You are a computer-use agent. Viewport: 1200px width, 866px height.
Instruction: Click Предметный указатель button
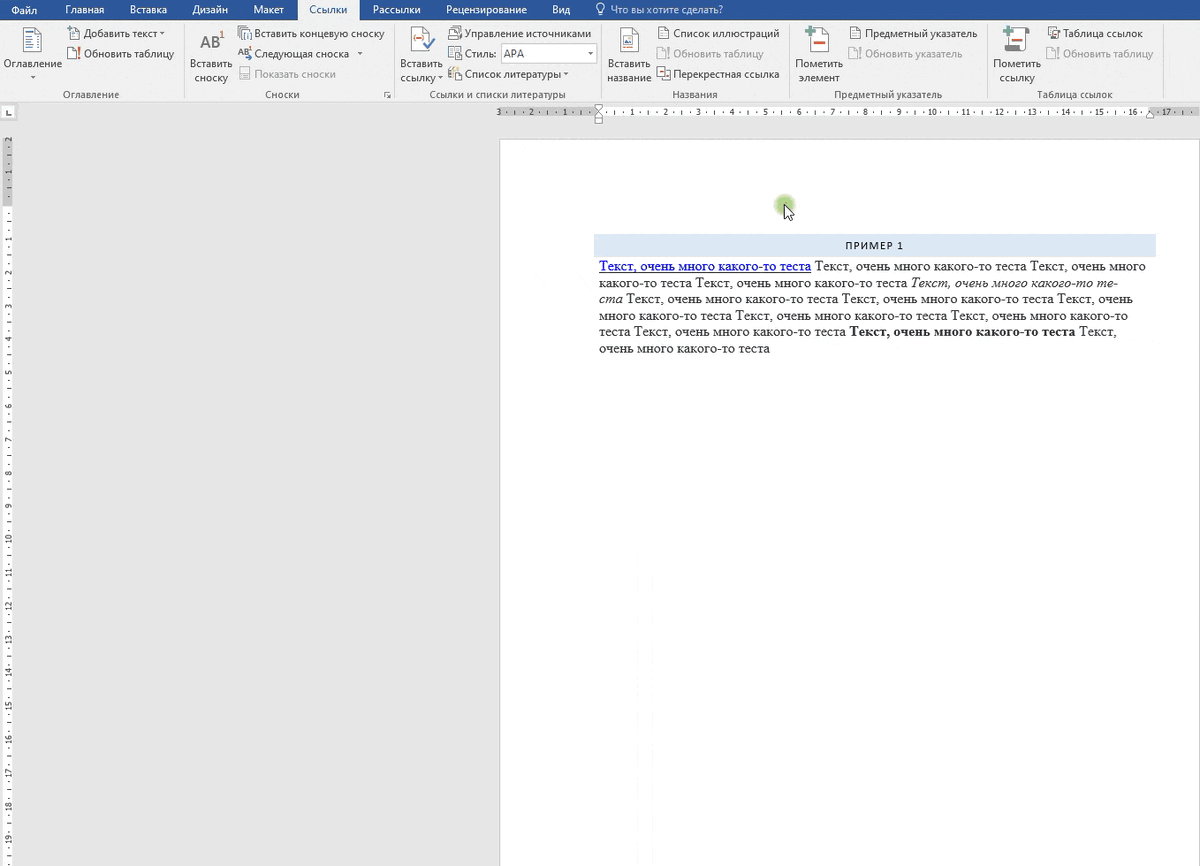(x=912, y=34)
